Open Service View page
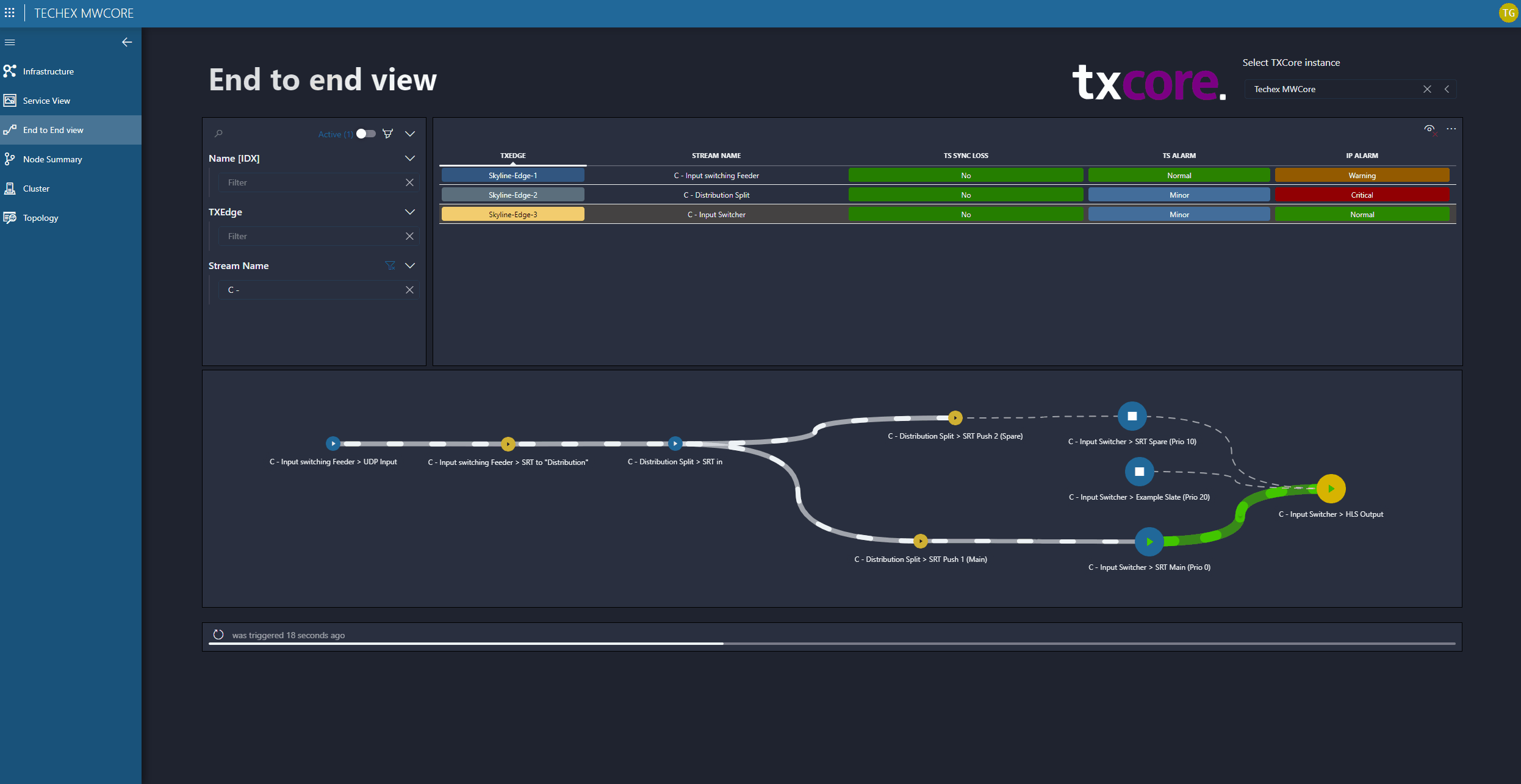1521x784 pixels. coord(71,101)
